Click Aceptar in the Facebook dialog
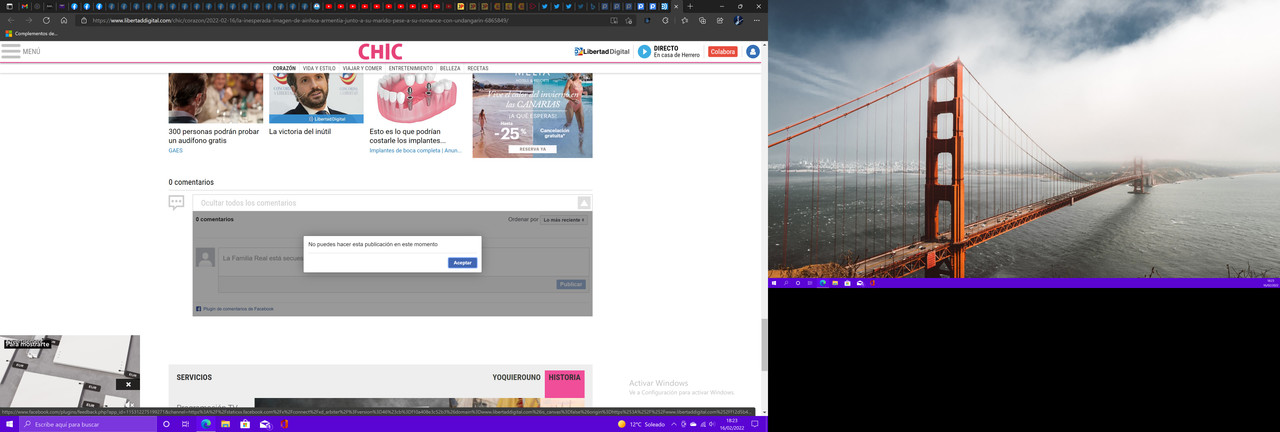1280x432 pixels. point(462,263)
